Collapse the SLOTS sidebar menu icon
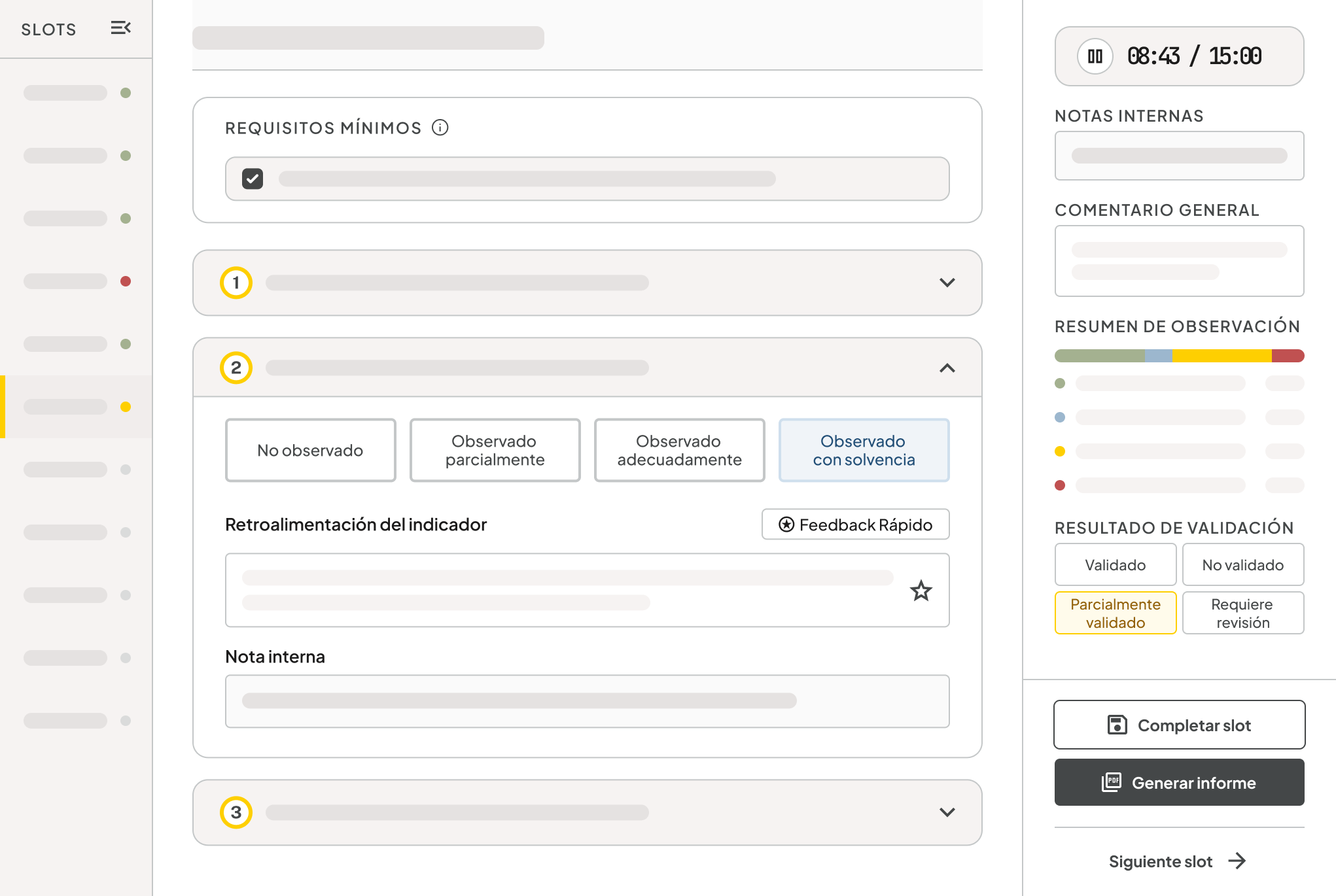1336x896 pixels. pyautogui.click(x=120, y=28)
